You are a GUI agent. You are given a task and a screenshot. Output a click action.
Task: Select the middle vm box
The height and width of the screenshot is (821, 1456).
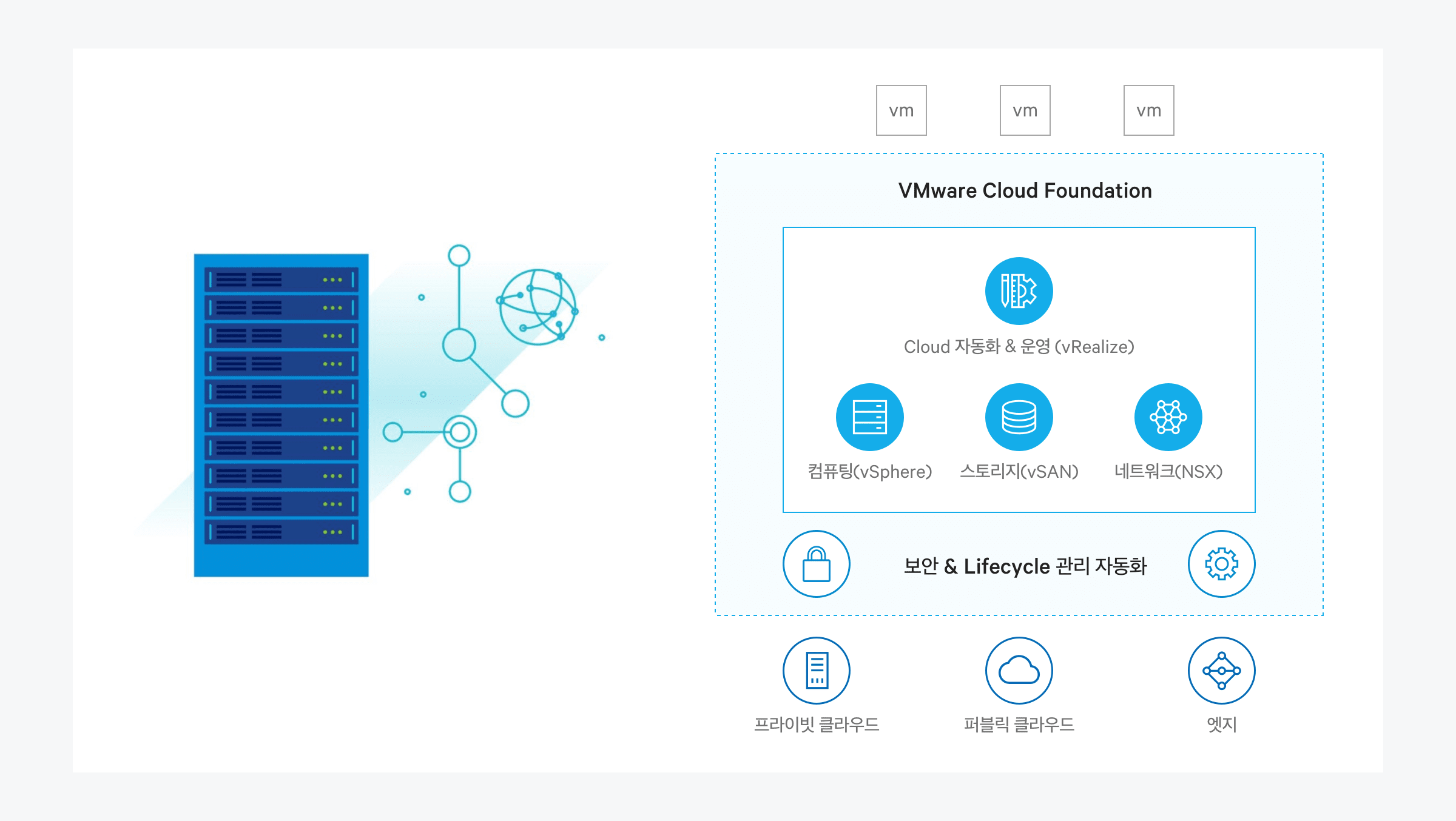pyautogui.click(x=1025, y=110)
